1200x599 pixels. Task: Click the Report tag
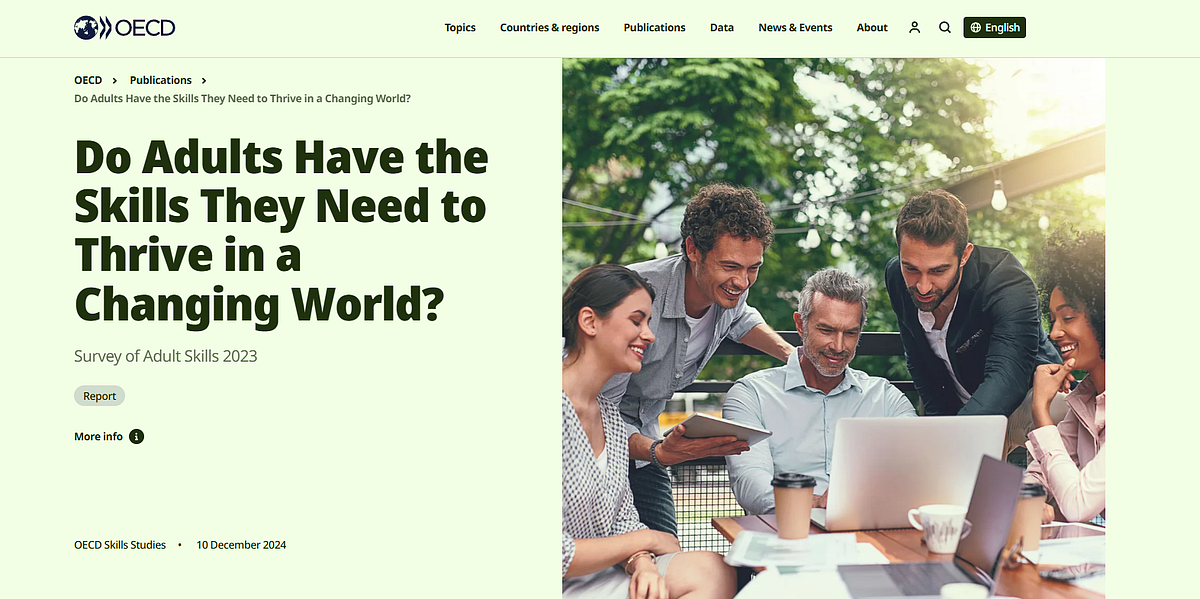pyautogui.click(x=99, y=396)
